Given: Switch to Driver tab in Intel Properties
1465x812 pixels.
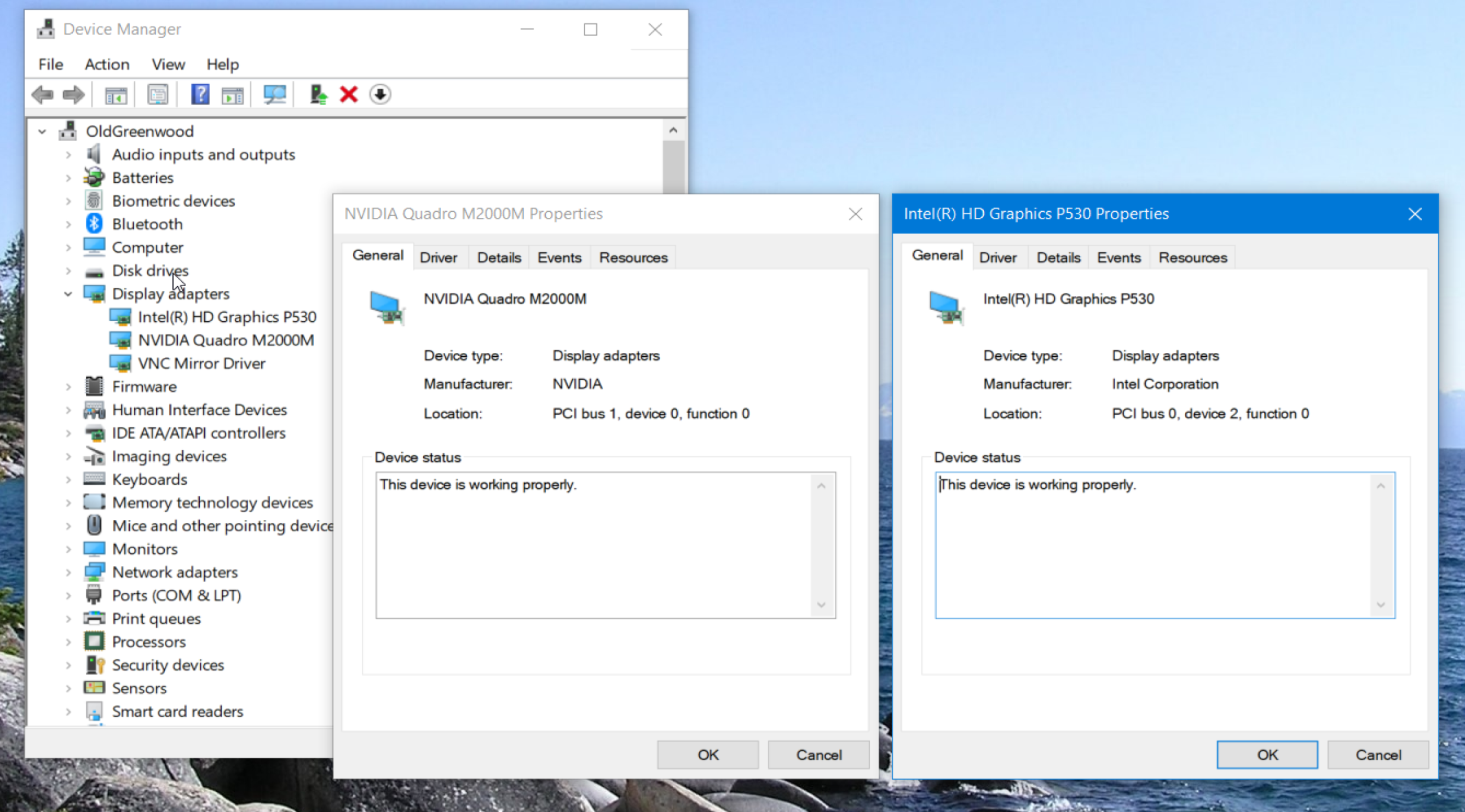Looking at the screenshot, I should [998, 257].
